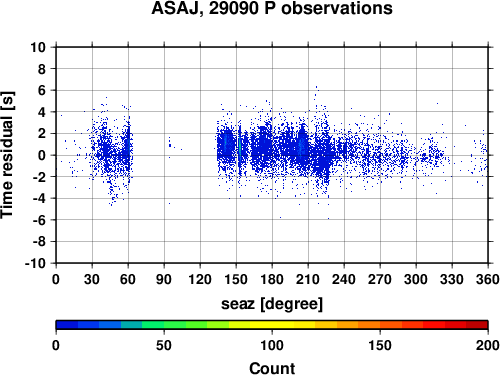
Task: Click the seaz [degree] x-axis label
Action: (x=272, y=304)
